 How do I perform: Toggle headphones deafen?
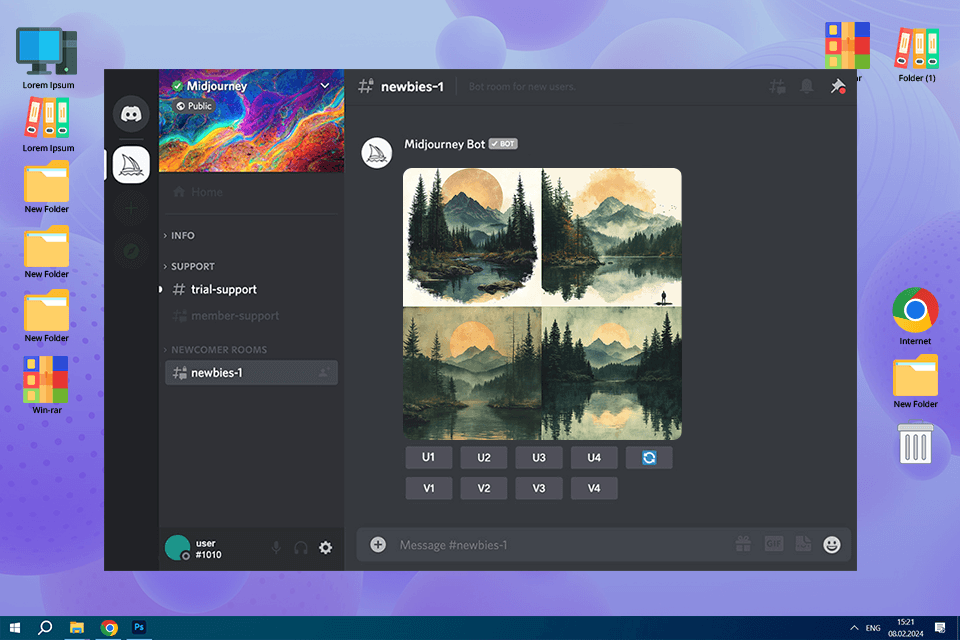tap(301, 548)
